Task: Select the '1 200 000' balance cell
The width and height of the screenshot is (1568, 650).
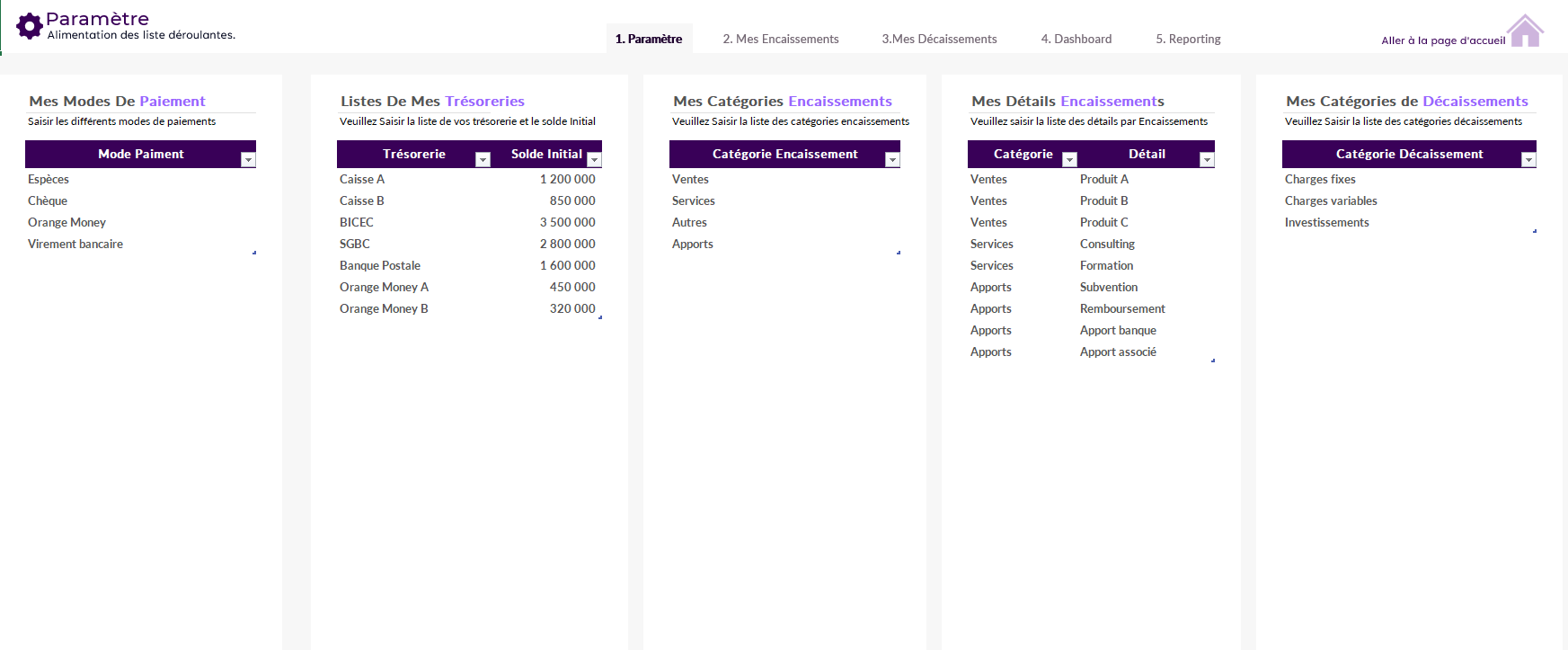Action: coord(546,179)
